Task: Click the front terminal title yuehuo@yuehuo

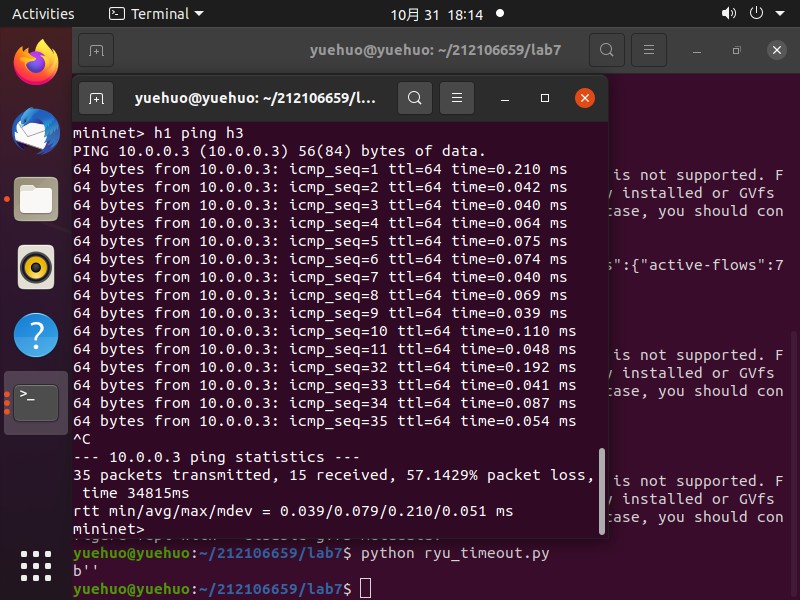Action: [x=255, y=98]
